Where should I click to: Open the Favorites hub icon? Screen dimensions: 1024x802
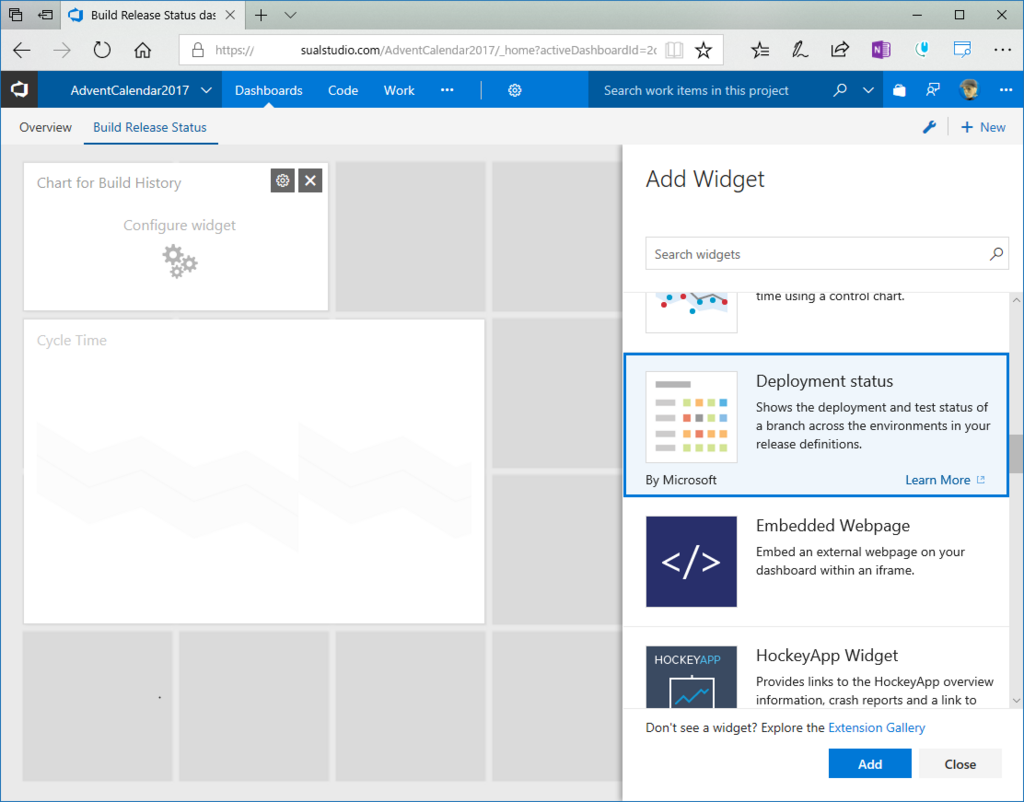tap(760, 50)
